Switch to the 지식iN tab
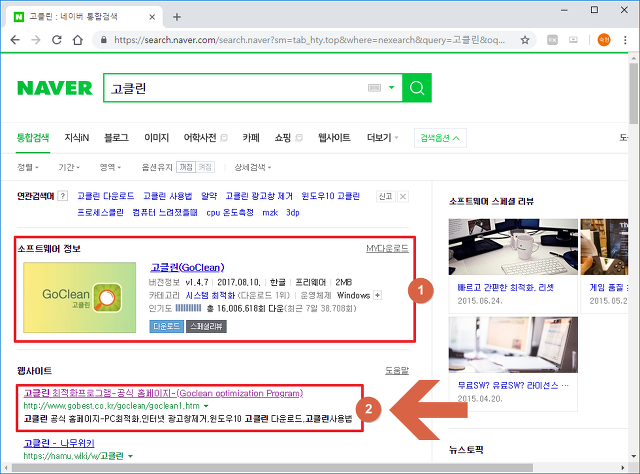Image resolution: width=640 pixels, height=474 pixels. click(76, 138)
